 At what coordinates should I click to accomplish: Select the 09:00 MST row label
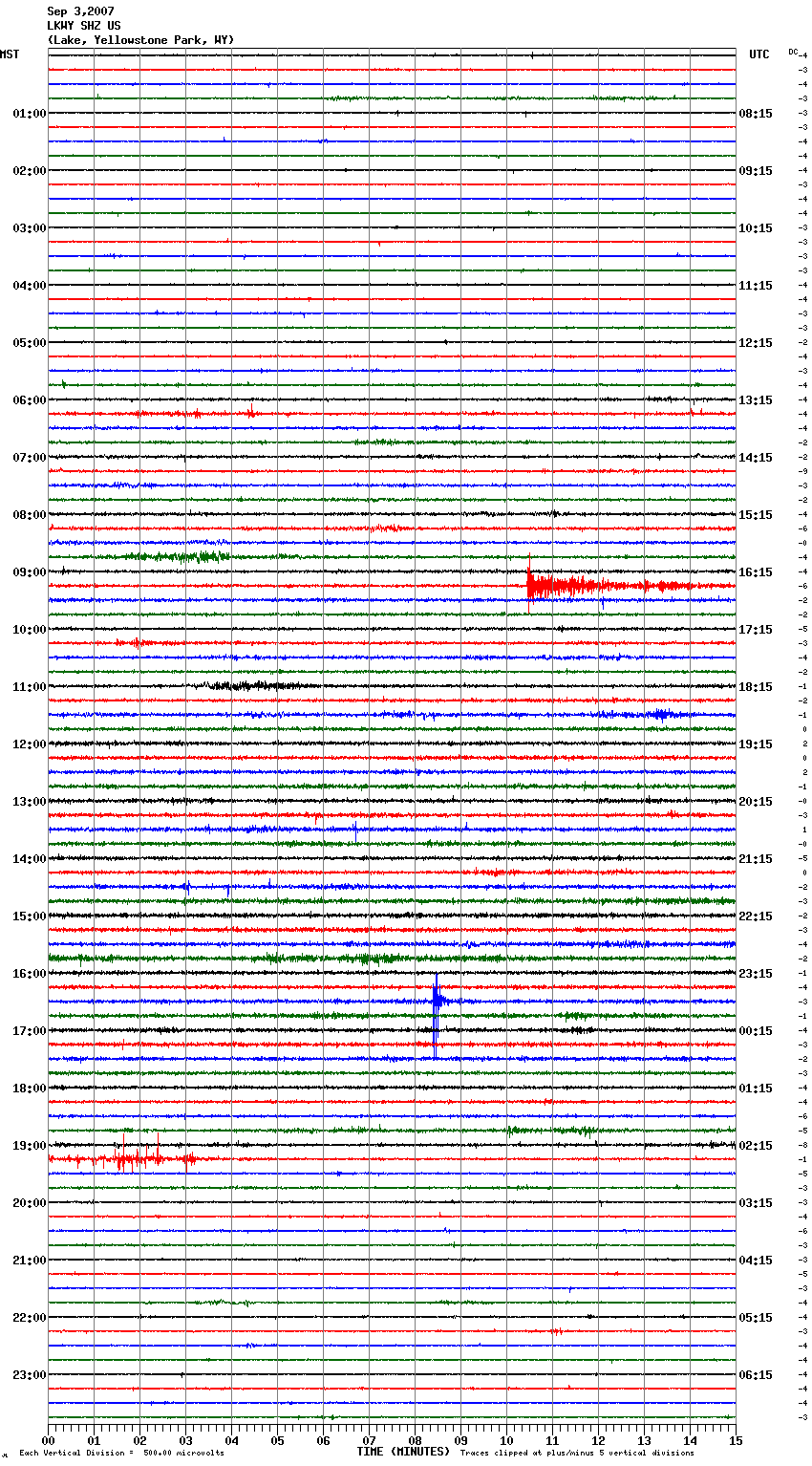tap(30, 572)
